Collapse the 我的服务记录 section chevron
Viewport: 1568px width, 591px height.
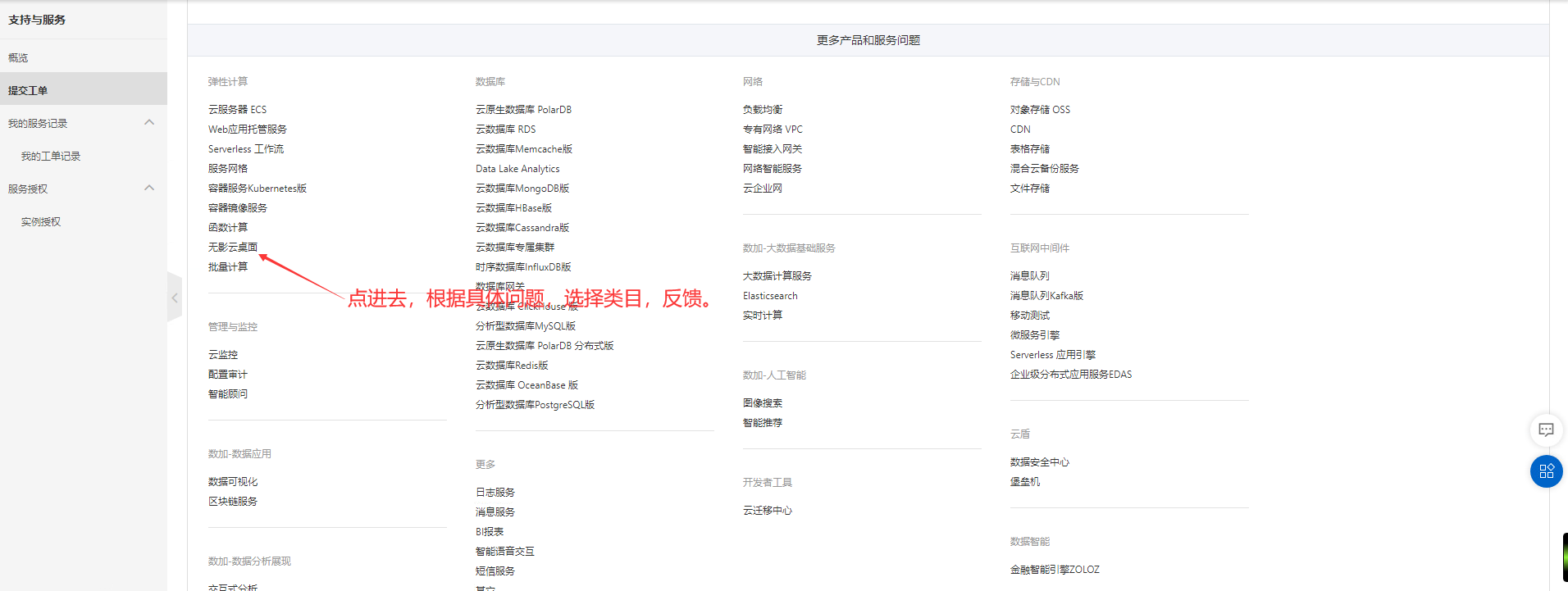coord(149,122)
